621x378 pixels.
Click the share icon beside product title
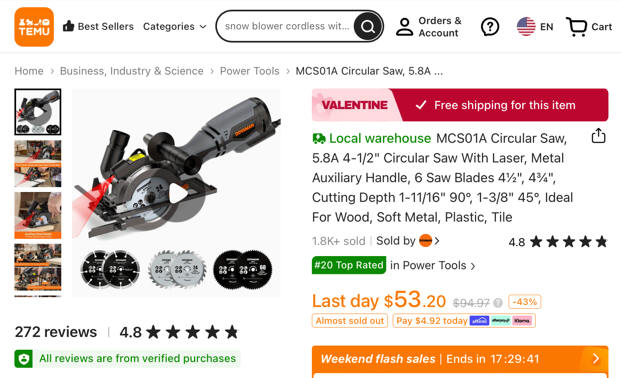pos(598,136)
